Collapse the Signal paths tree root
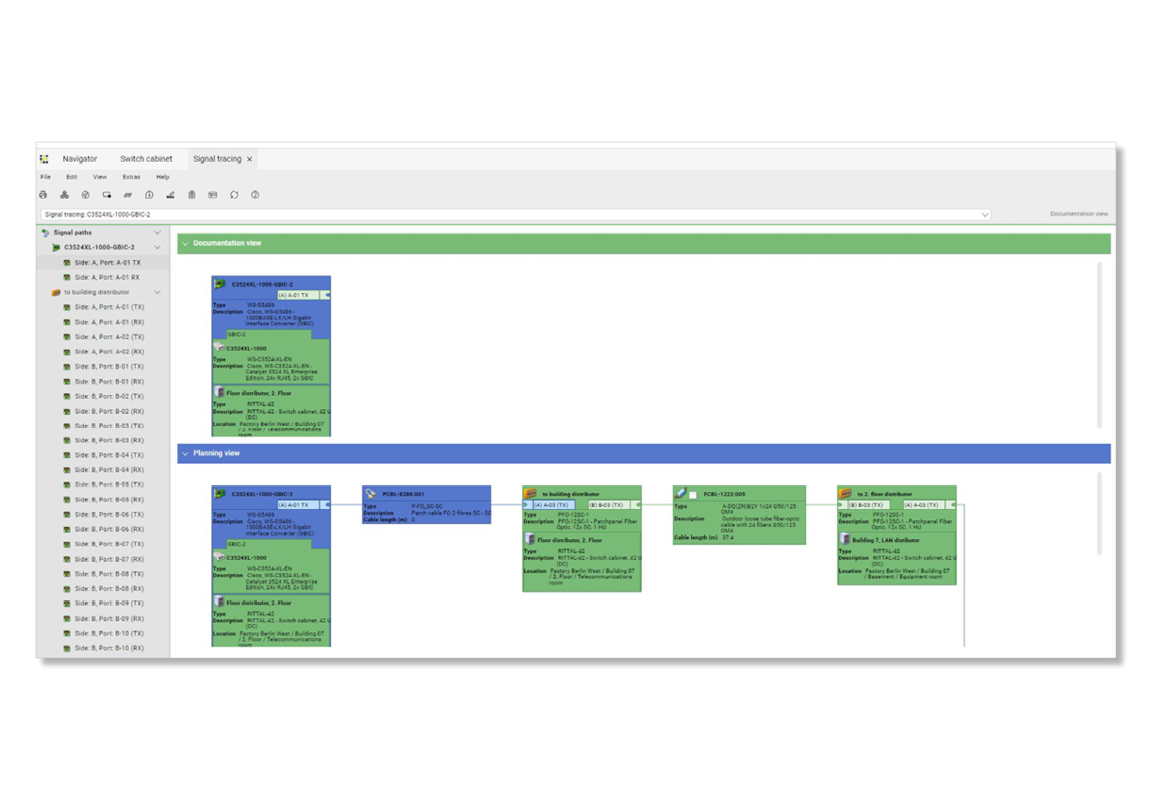Screen dimensions: 1152x800 157,233
